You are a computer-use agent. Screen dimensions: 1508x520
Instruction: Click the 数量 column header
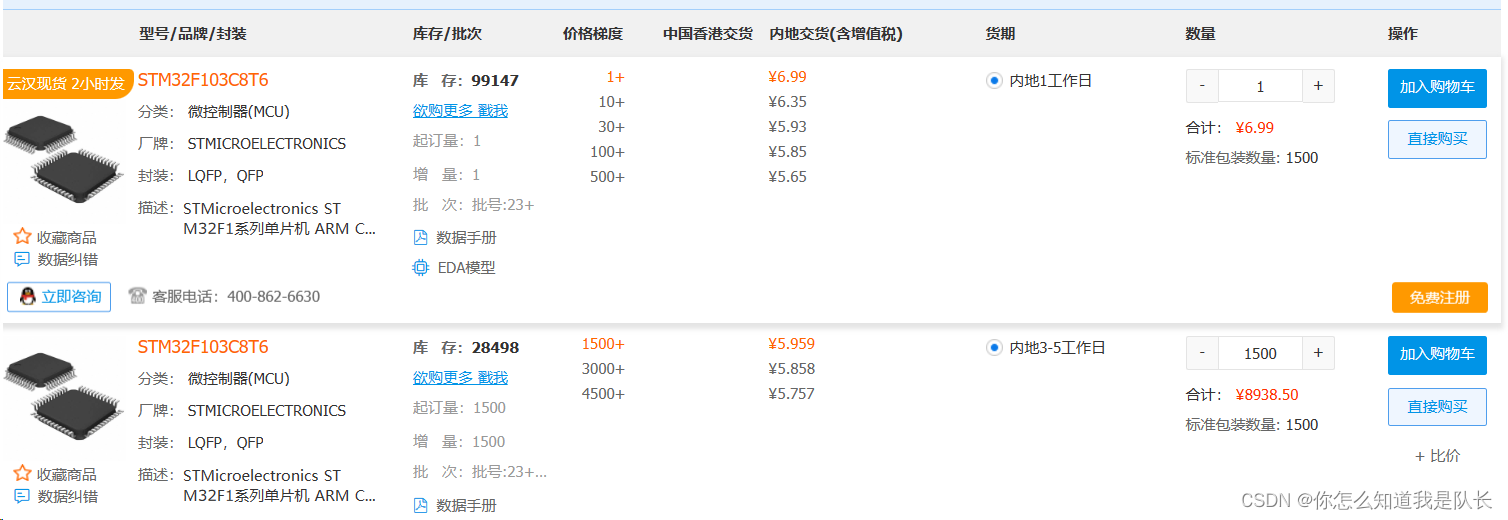coord(1200,33)
